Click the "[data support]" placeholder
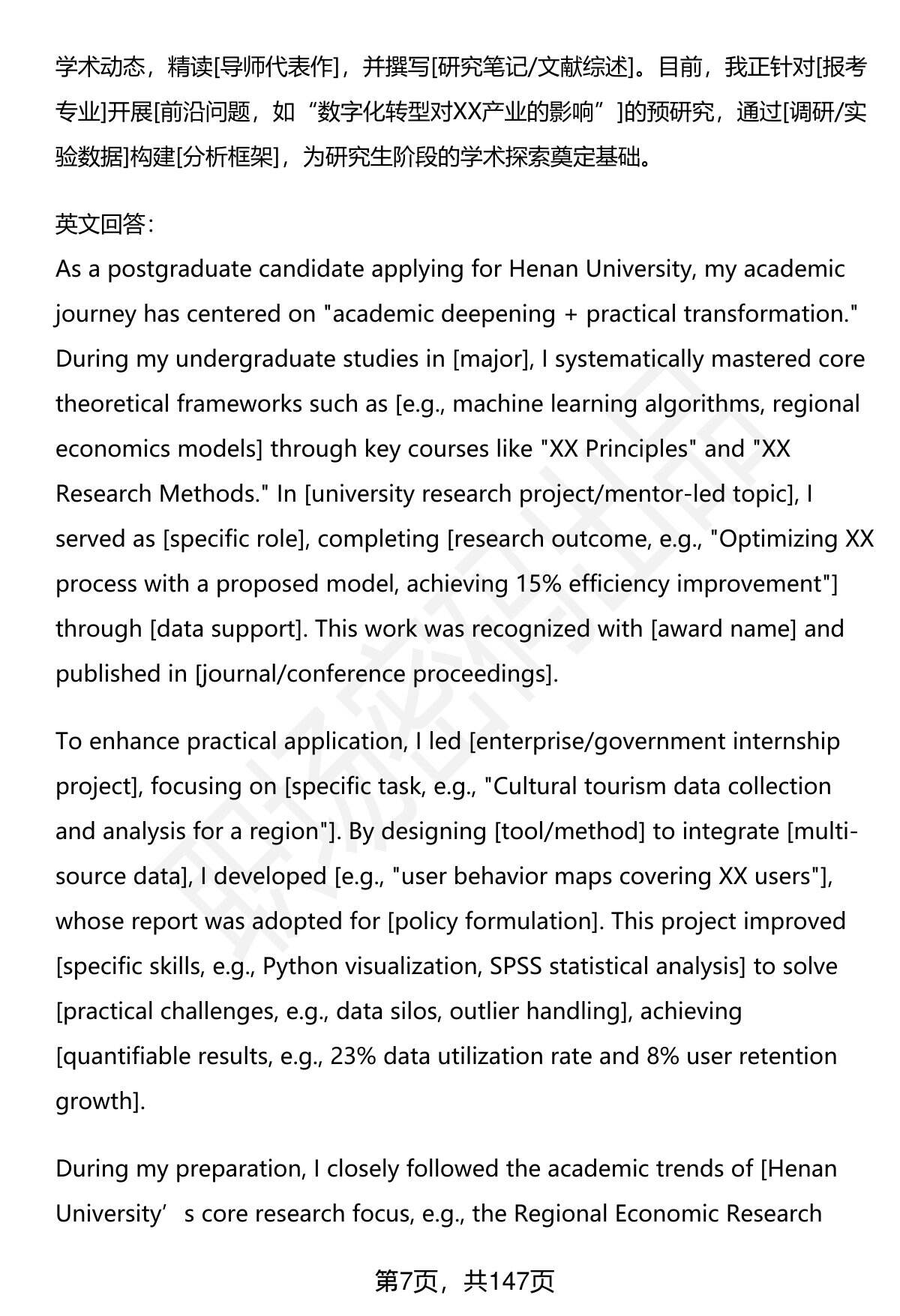Image resolution: width=900 pixels, height=1316 pixels. (x=229, y=629)
